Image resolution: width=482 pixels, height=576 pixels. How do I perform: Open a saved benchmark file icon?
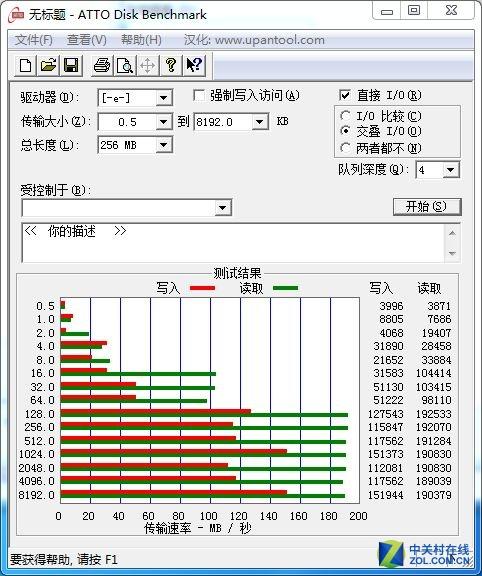tap(48, 65)
